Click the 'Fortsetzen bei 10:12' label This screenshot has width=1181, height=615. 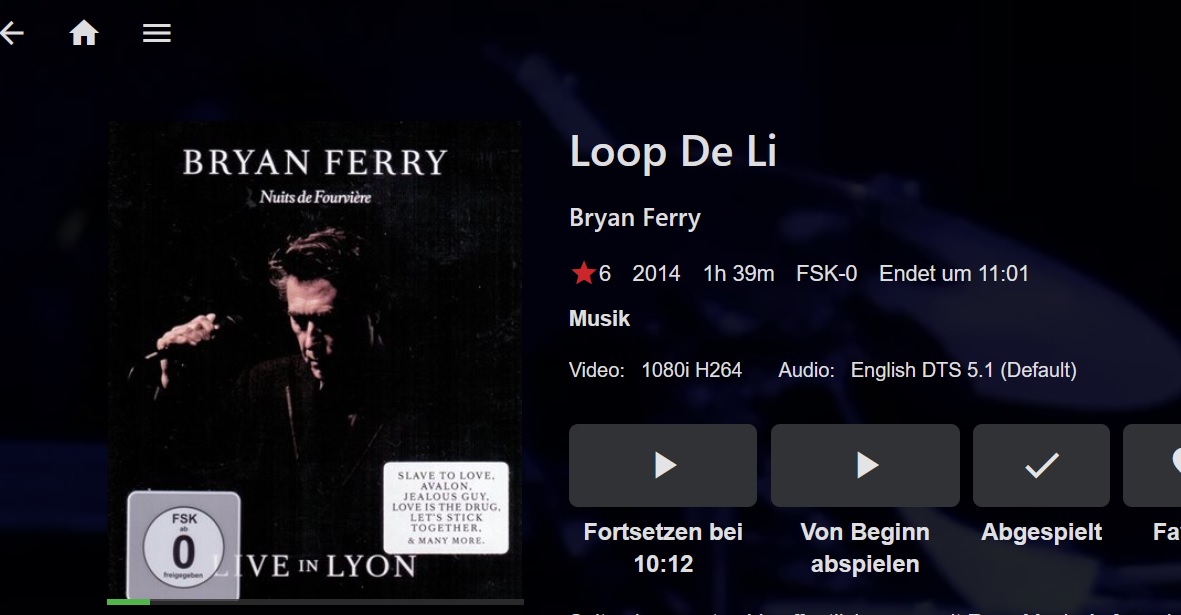point(663,548)
